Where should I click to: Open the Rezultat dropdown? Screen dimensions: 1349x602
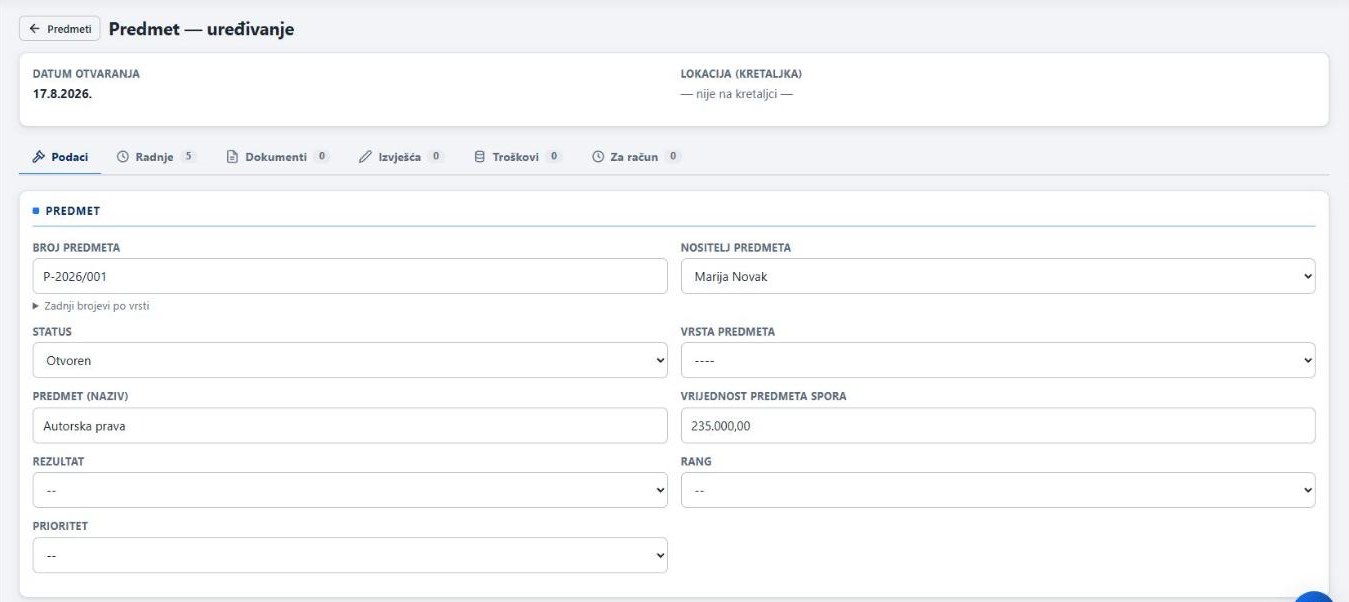coord(350,490)
